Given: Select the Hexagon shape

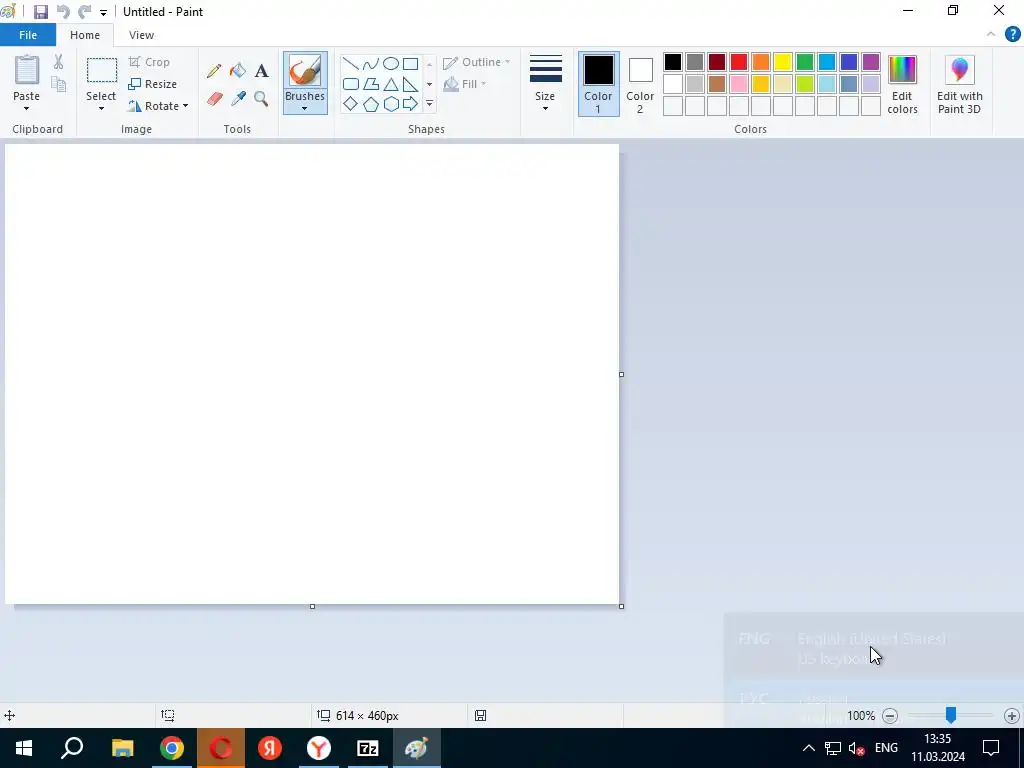Looking at the screenshot, I should point(391,104).
